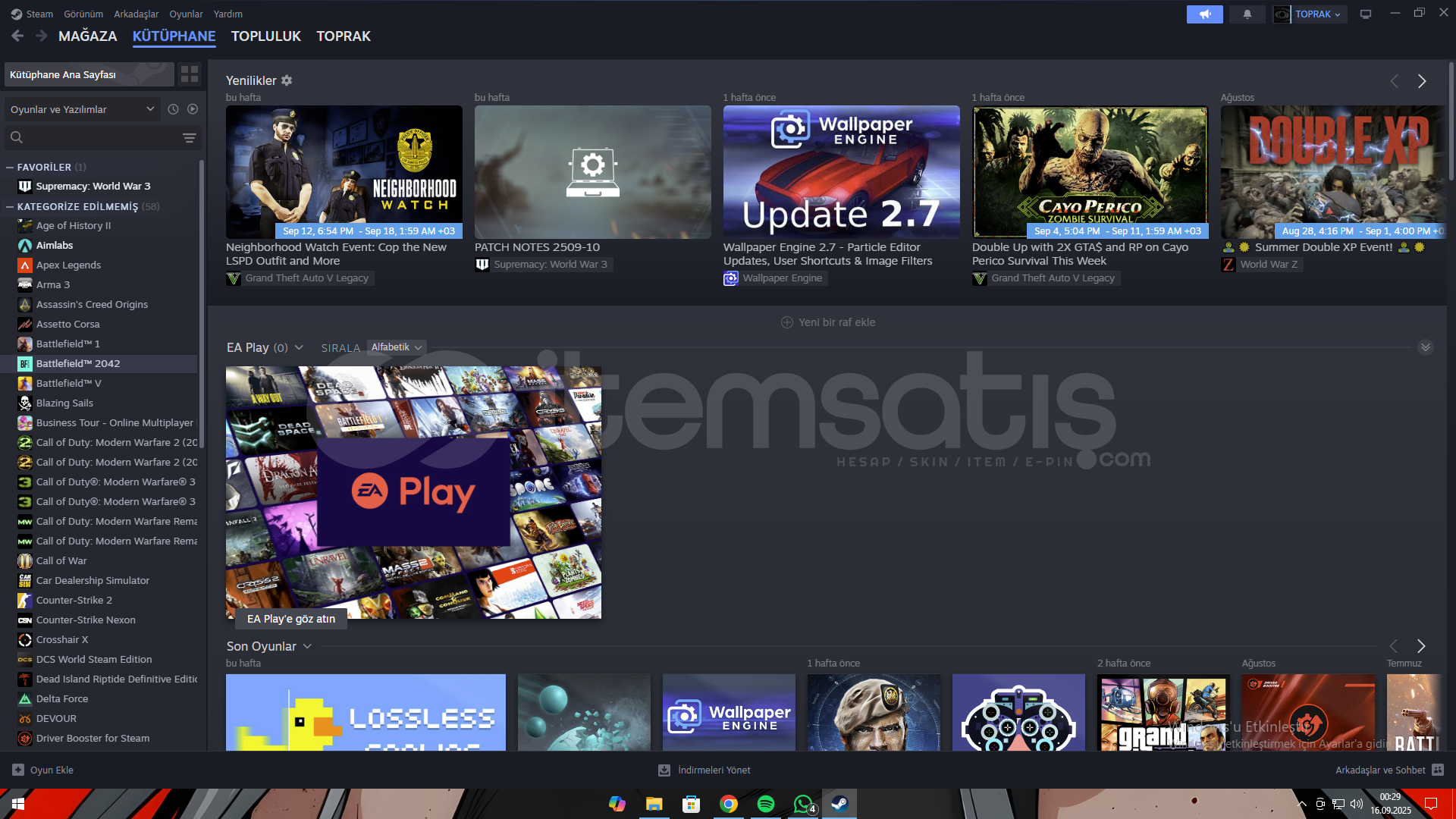Open the Windows notification center

click(x=1431, y=804)
